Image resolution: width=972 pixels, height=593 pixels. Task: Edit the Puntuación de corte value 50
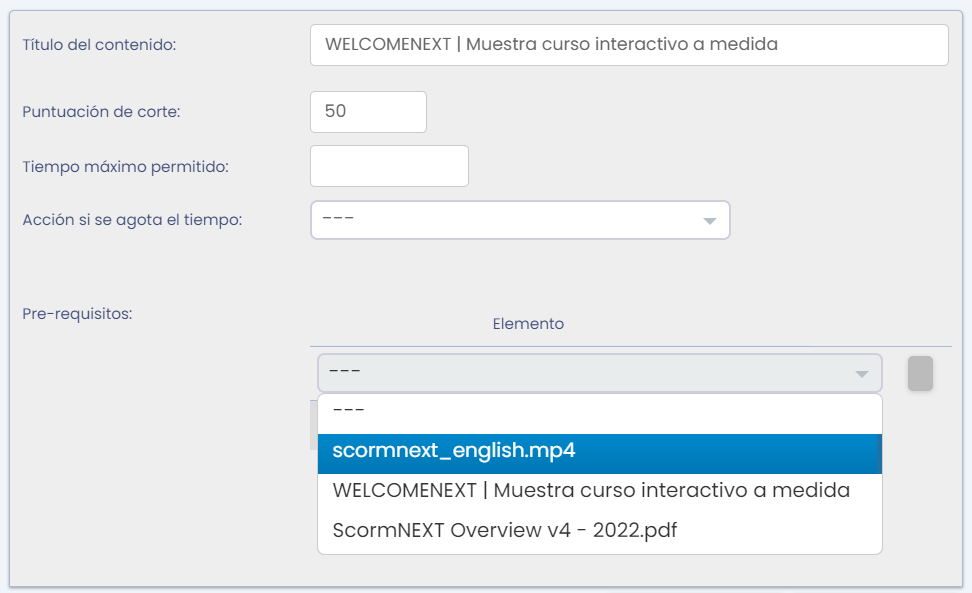coord(368,112)
